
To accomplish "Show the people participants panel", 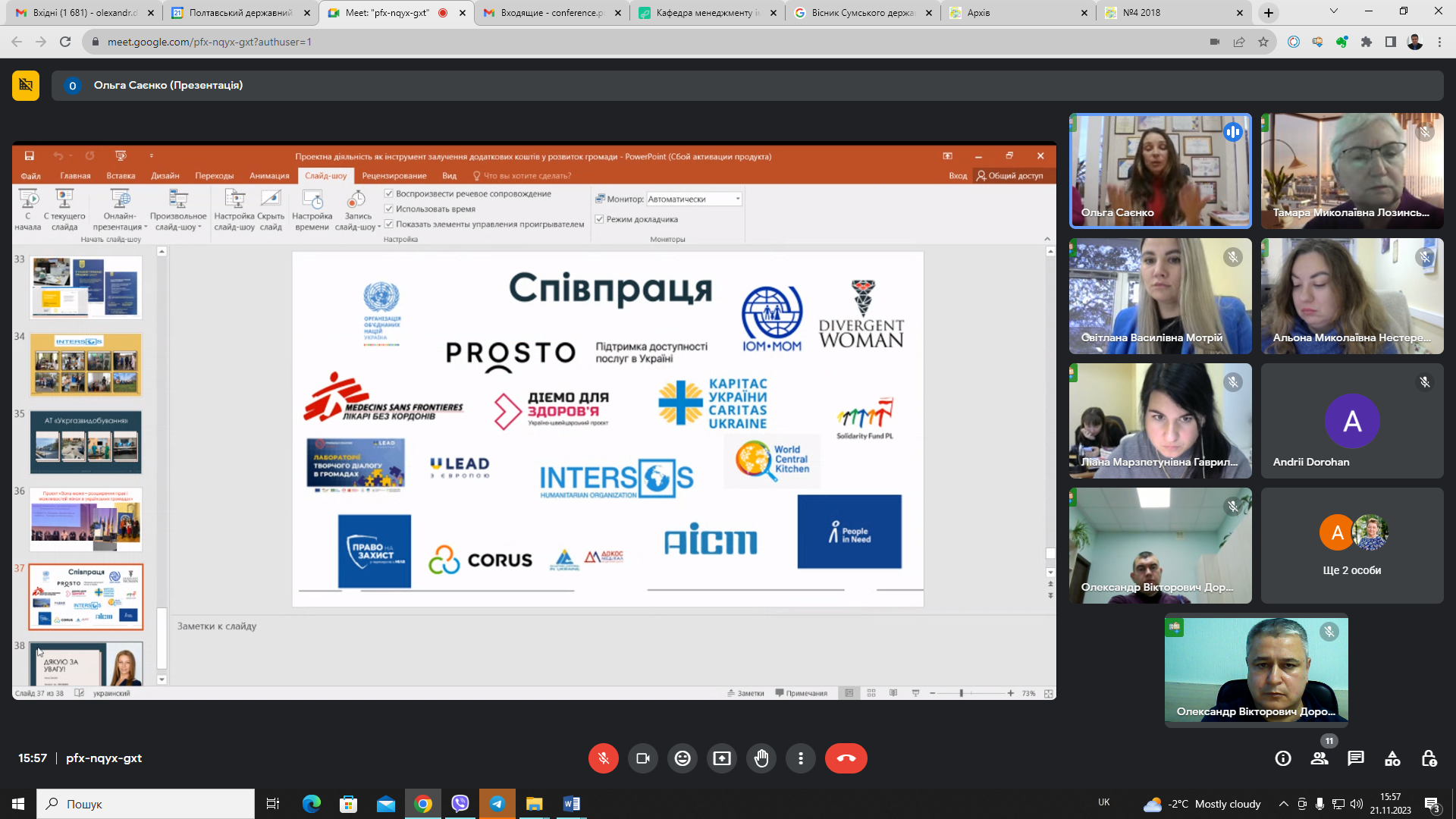I will click(x=1319, y=758).
